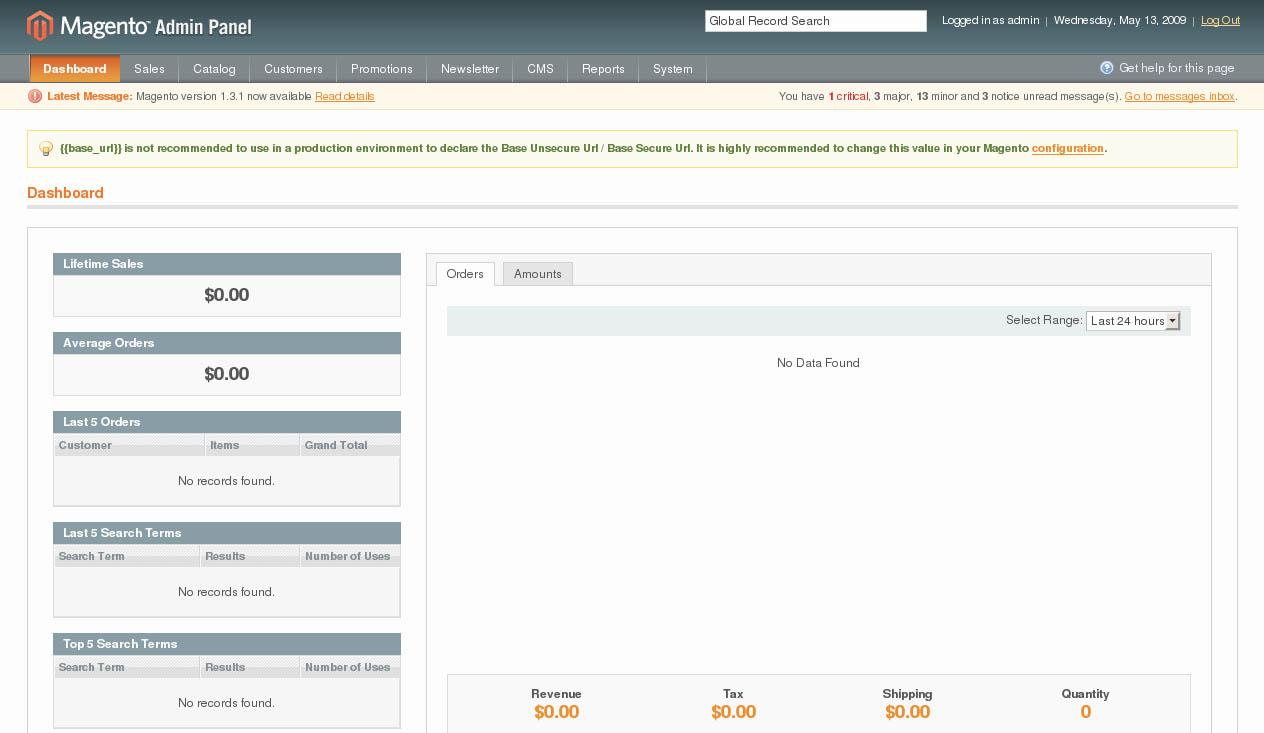Click Number of Uses header in Top 5 Search Terms

(x=350, y=667)
